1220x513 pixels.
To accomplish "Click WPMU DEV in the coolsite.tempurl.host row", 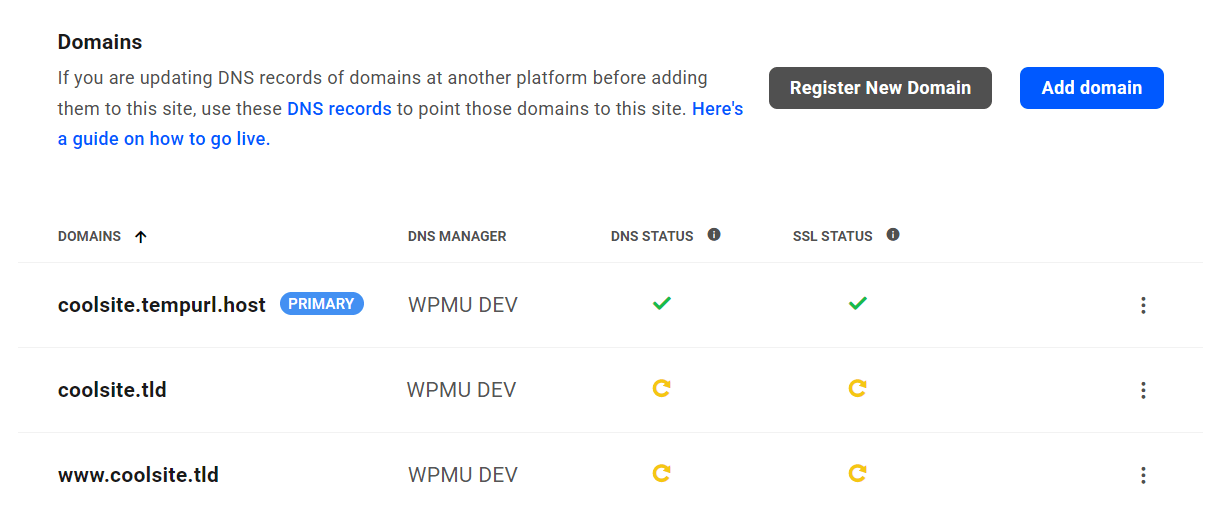I will pyautogui.click(x=463, y=305).
